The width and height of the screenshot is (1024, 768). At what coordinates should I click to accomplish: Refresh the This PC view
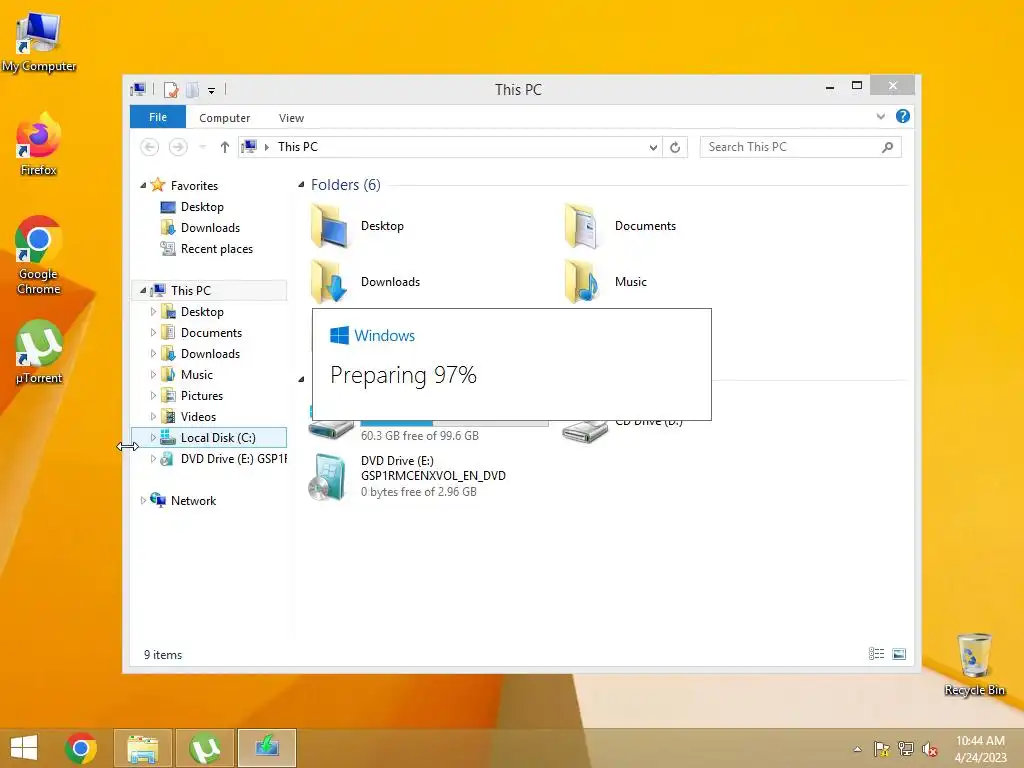[x=675, y=148]
